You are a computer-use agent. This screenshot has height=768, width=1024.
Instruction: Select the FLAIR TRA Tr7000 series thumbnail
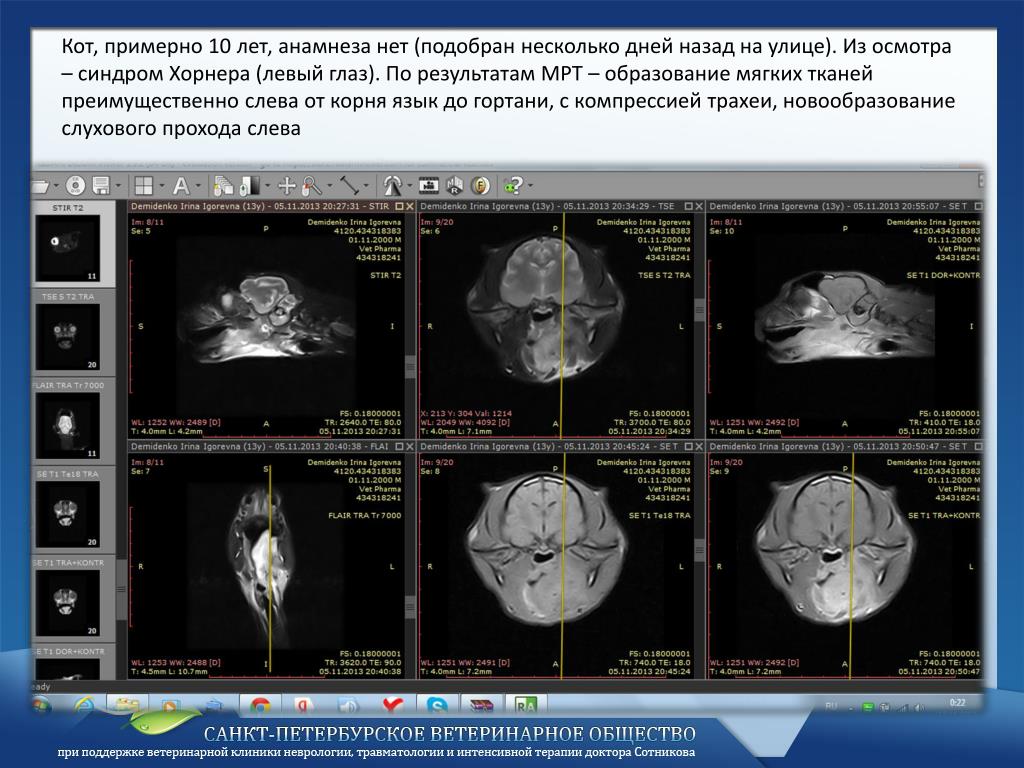coord(68,425)
